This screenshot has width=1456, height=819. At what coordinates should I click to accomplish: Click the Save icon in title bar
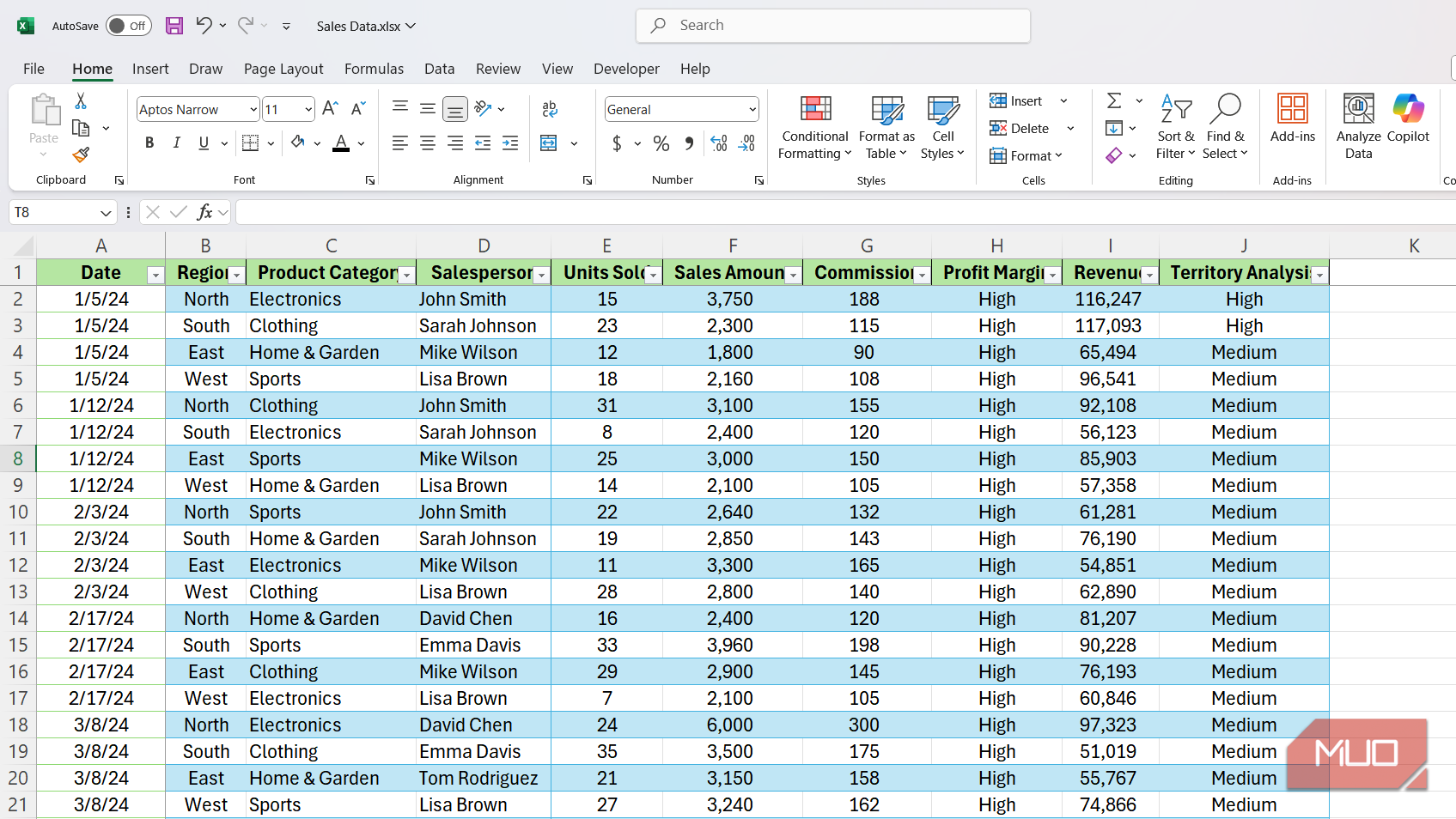click(174, 26)
